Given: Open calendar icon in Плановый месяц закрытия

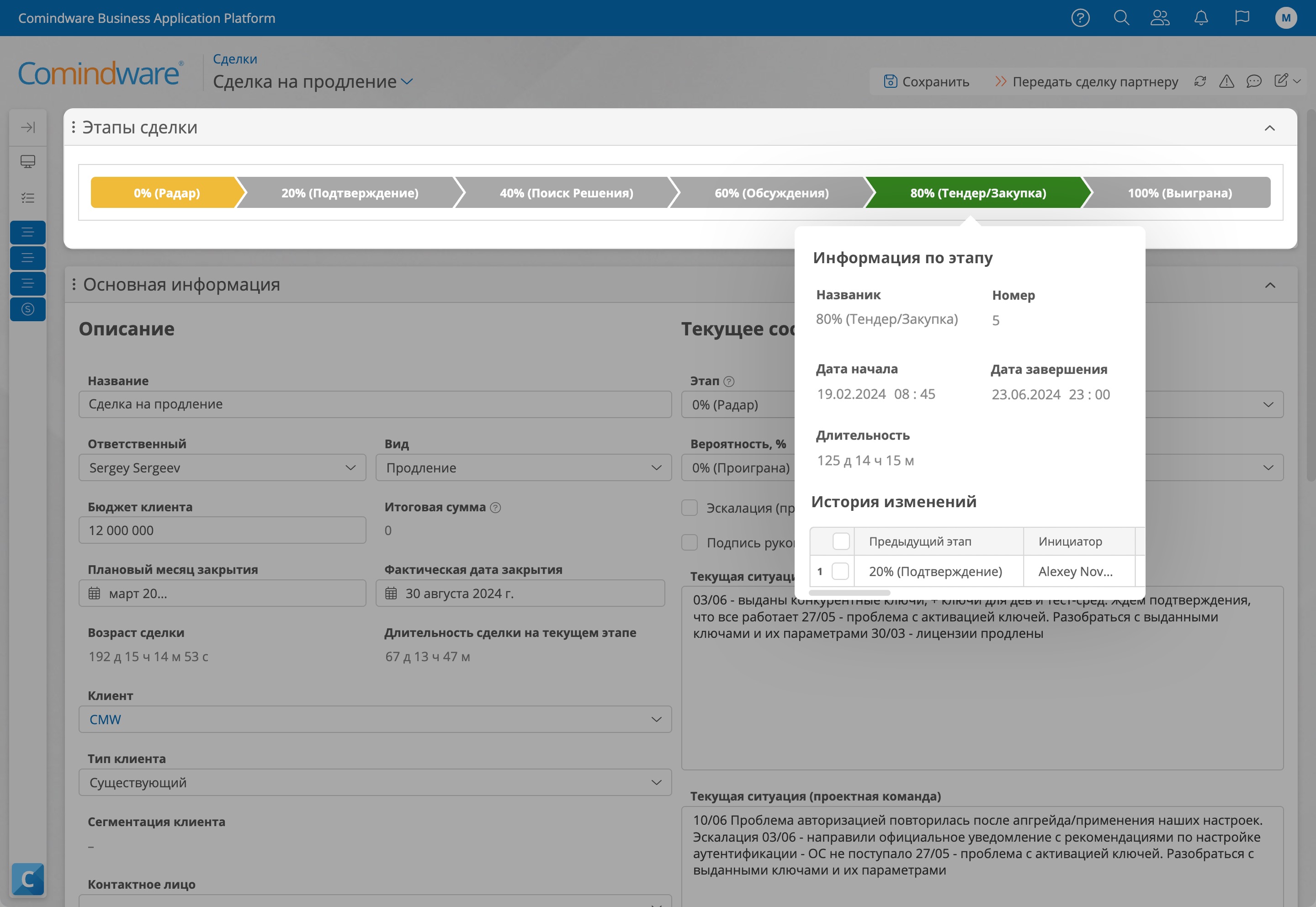Looking at the screenshot, I should point(94,593).
